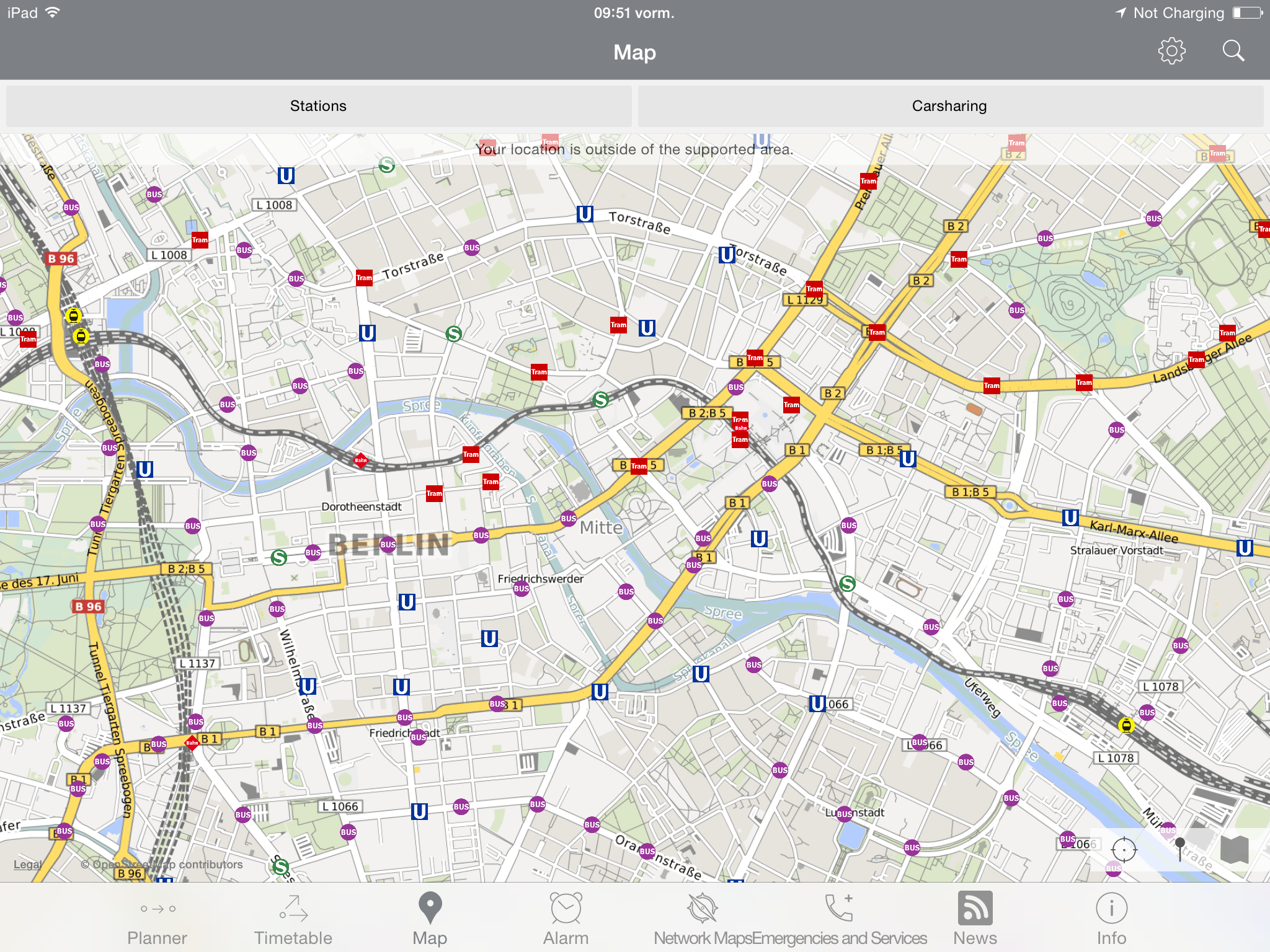Show the Stations overlay
Screen dimensions: 1270x952
pyautogui.click(x=319, y=106)
